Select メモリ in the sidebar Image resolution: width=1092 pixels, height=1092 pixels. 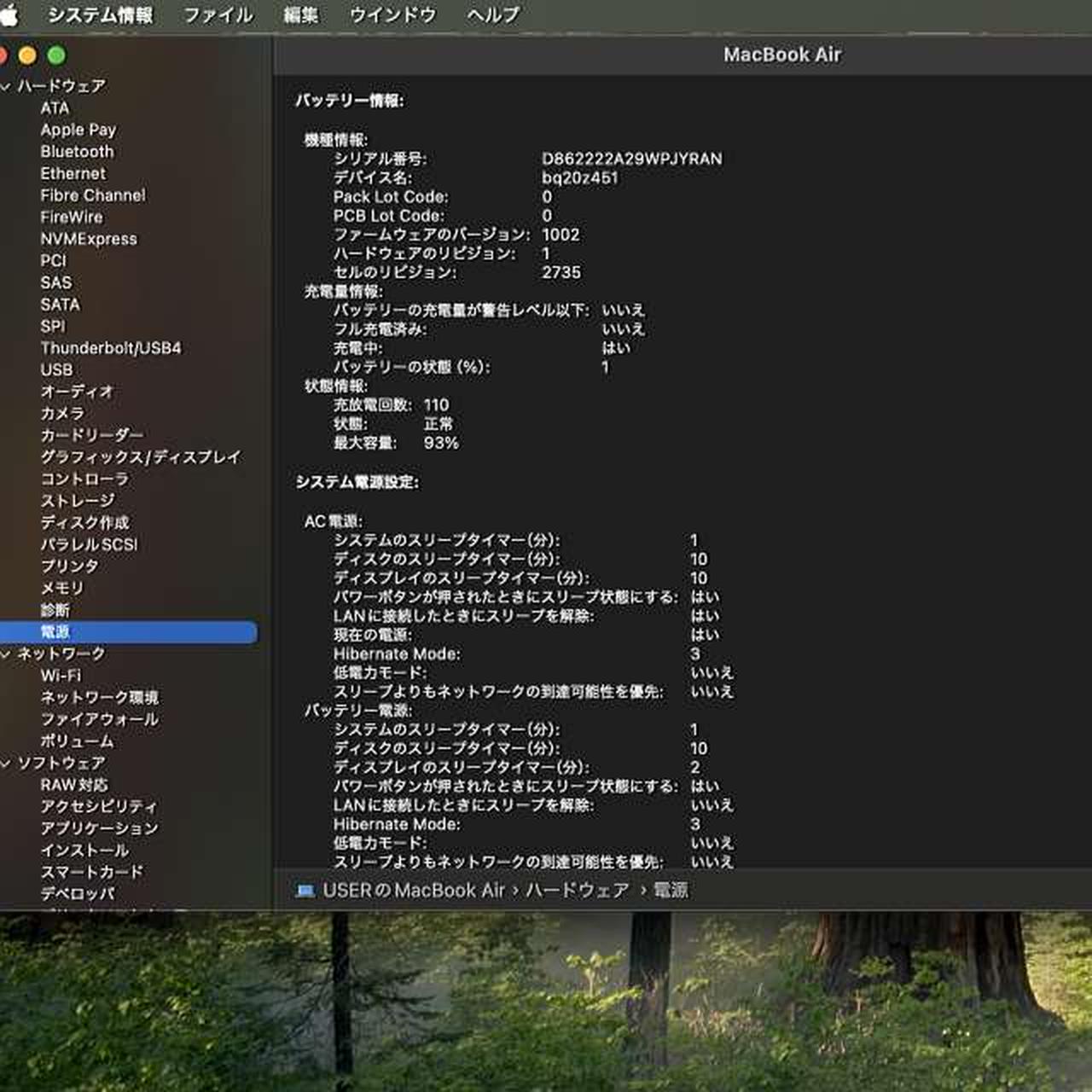pyautogui.click(x=62, y=588)
